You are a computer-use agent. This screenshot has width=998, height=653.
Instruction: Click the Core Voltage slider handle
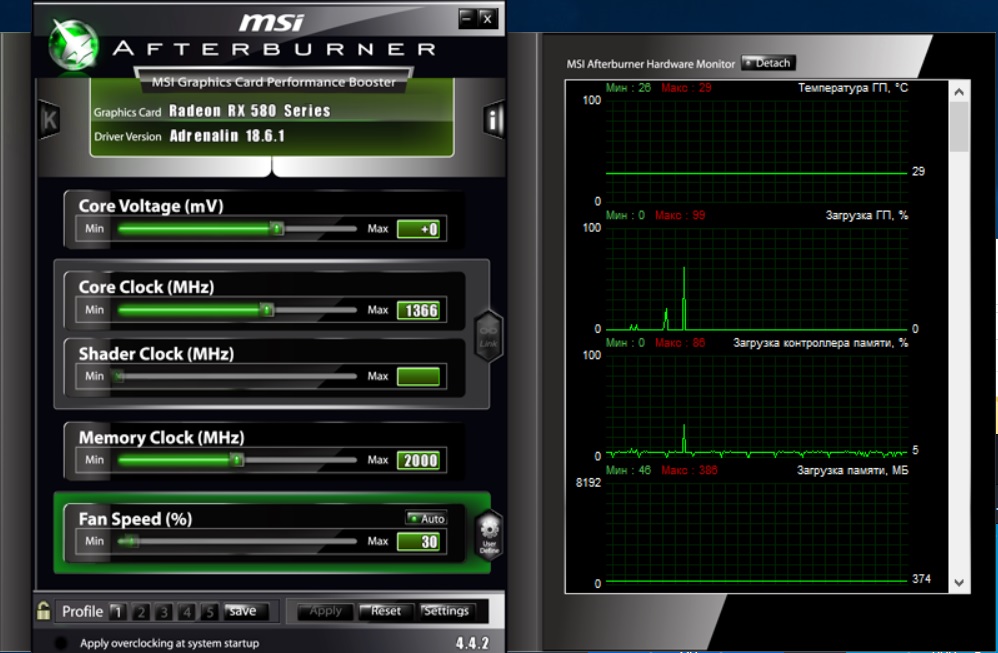pos(277,228)
